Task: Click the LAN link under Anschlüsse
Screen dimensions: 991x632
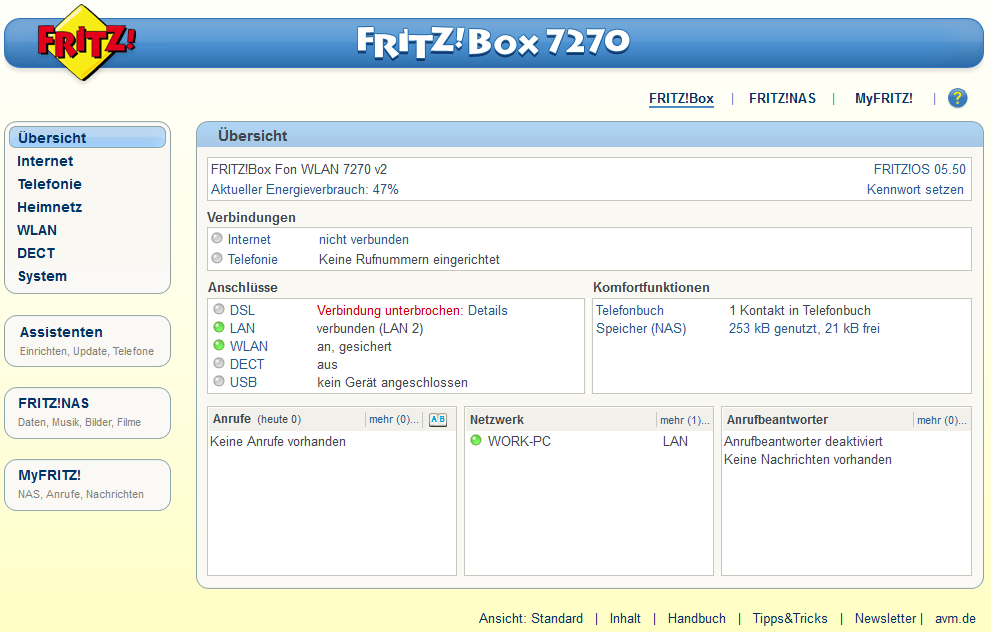Action: click(242, 328)
